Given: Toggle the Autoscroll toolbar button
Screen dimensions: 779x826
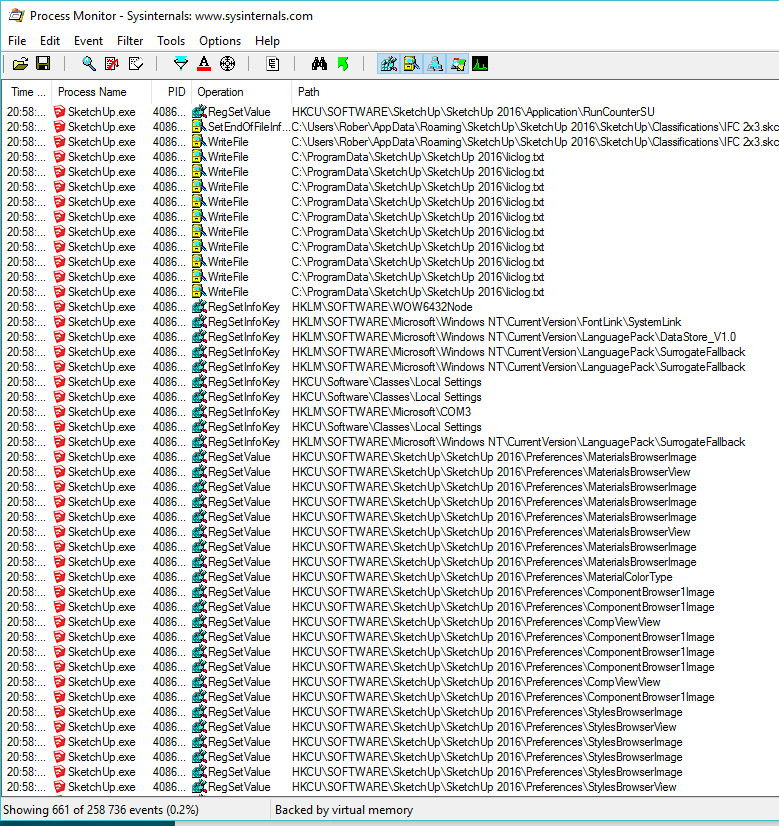Looking at the screenshot, I should (x=112, y=64).
